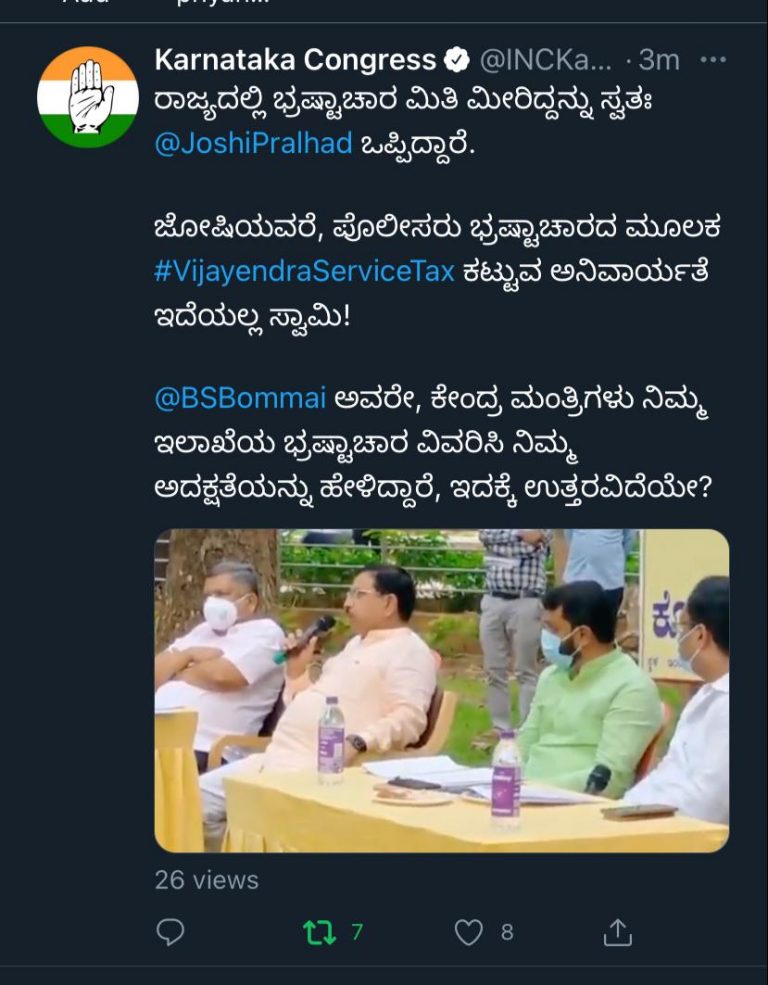
Task: Play the embedded video thumbnail
Action: point(441,690)
